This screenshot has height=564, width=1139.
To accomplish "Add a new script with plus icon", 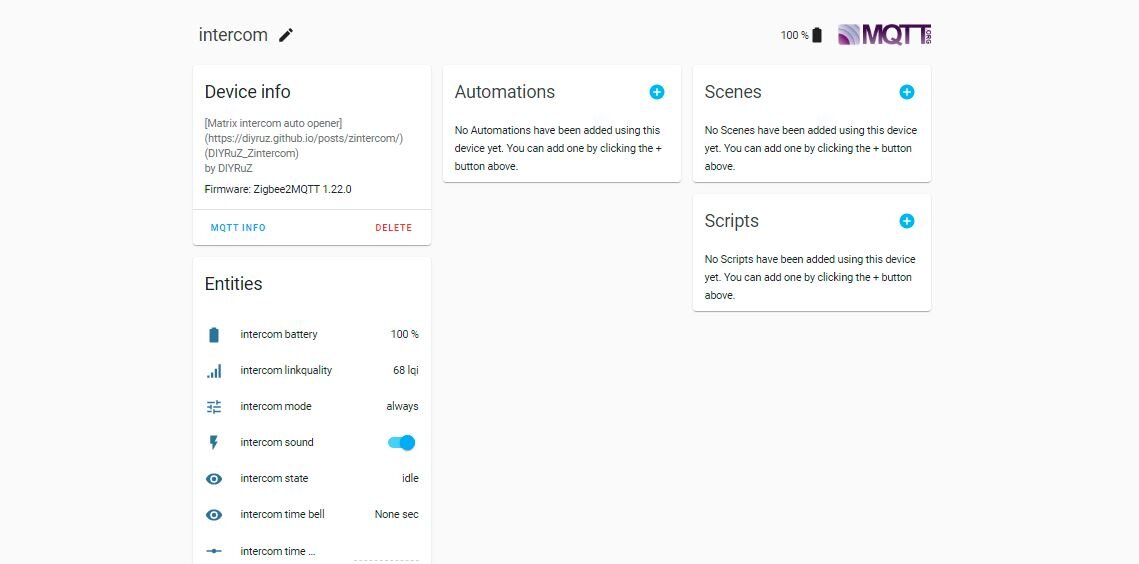I will coord(907,221).
